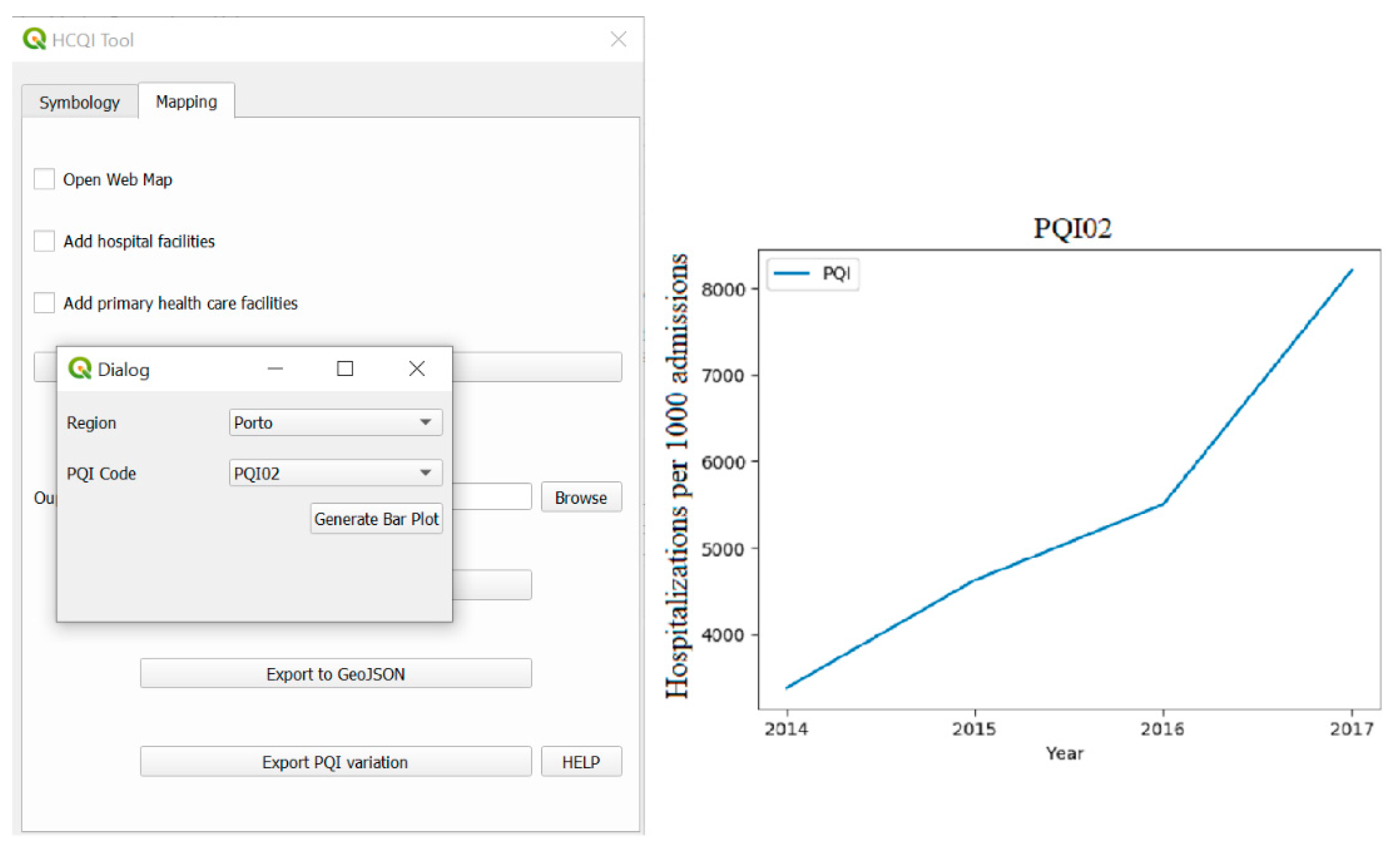Click Export PQI variation button
The height and width of the screenshot is (848, 1400).
point(335,762)
